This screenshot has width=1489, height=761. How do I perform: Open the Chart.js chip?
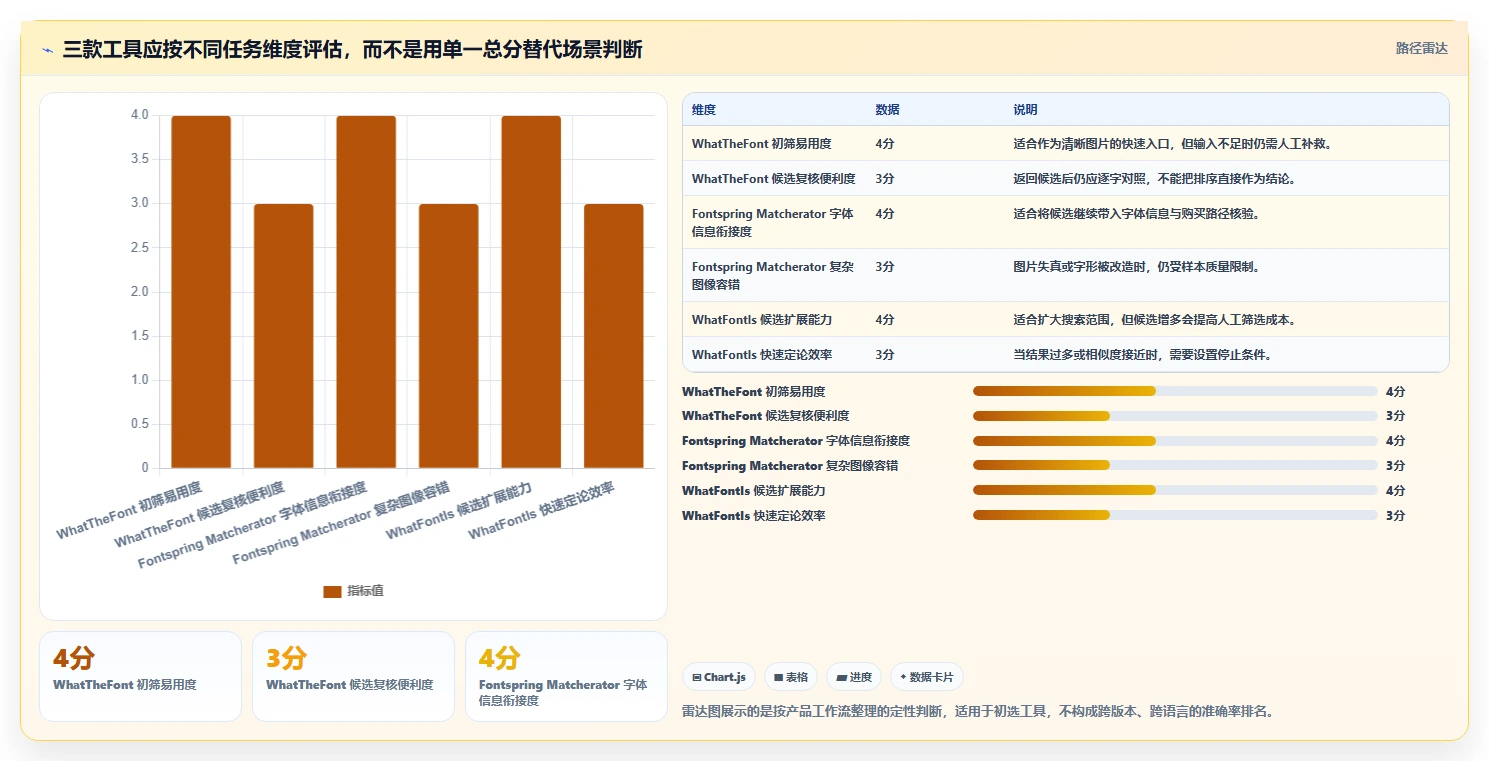coord(719,677)
